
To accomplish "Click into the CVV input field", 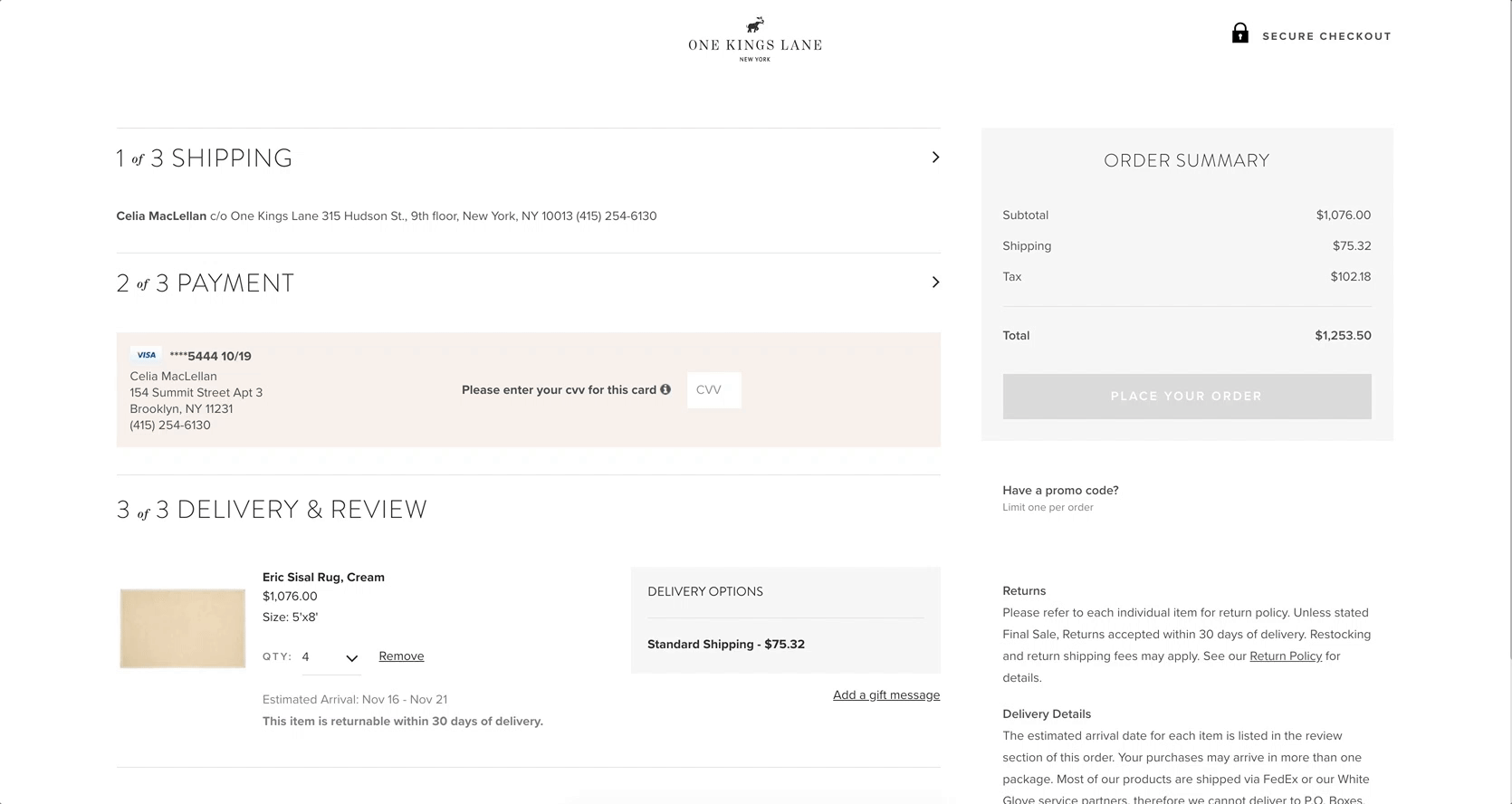I will click(x=713, y=390).
